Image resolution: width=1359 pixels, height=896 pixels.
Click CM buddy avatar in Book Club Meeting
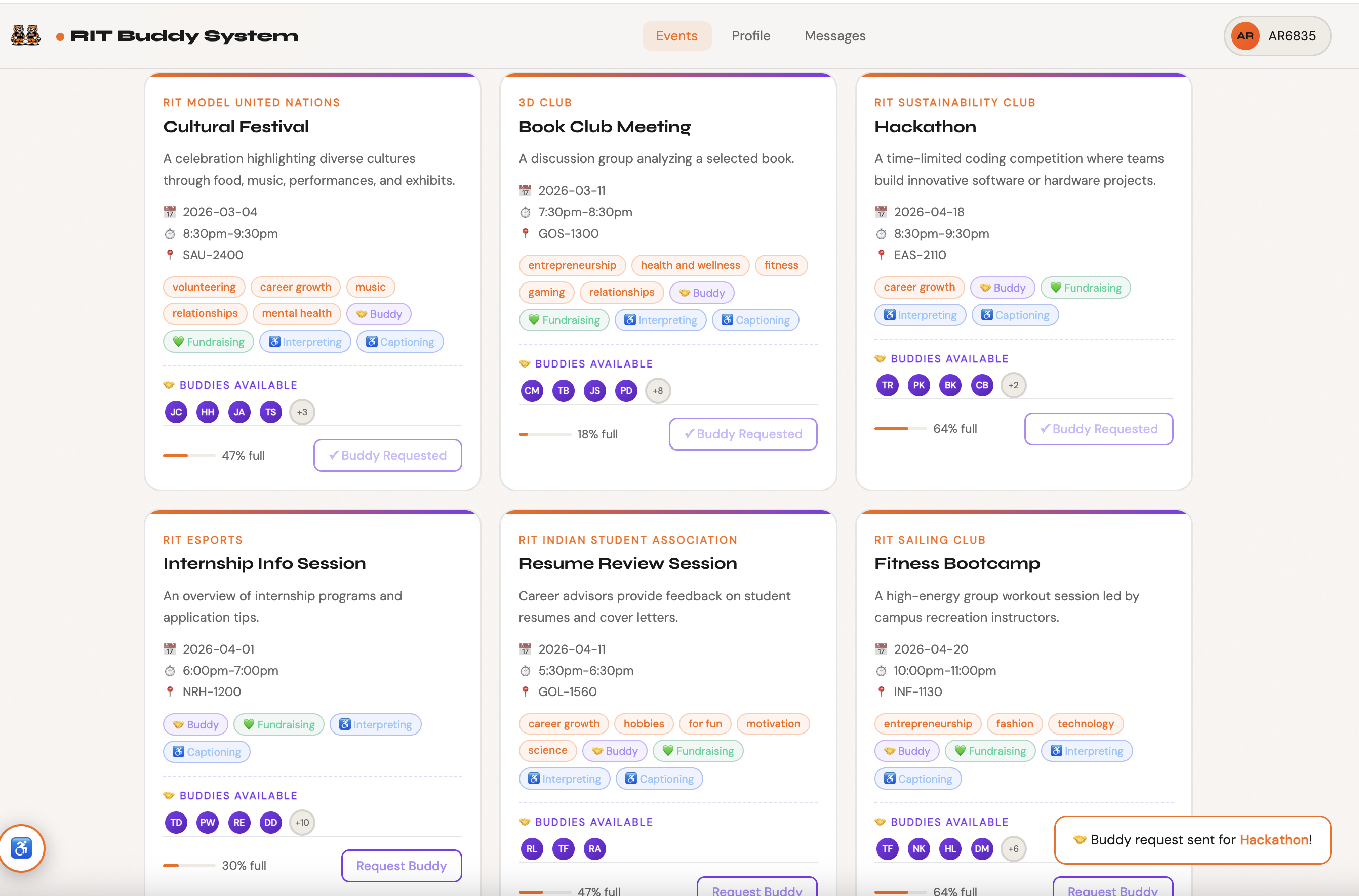(532, 391)
